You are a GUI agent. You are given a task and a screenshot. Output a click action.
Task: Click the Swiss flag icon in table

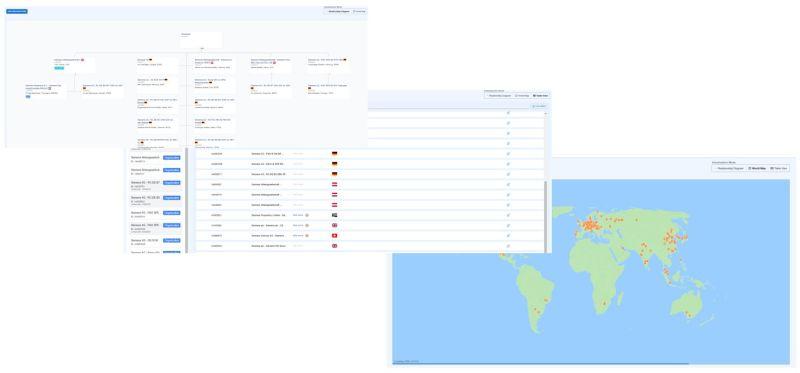[335, 235]
